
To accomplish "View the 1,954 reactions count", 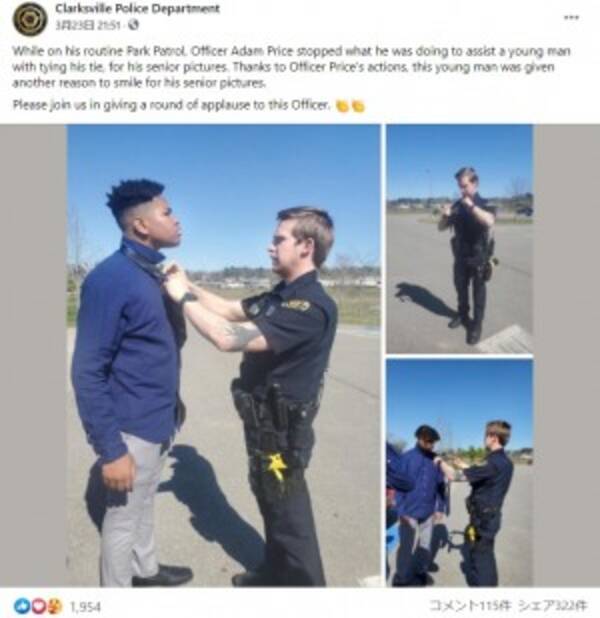I will click(x=86, y=607).
